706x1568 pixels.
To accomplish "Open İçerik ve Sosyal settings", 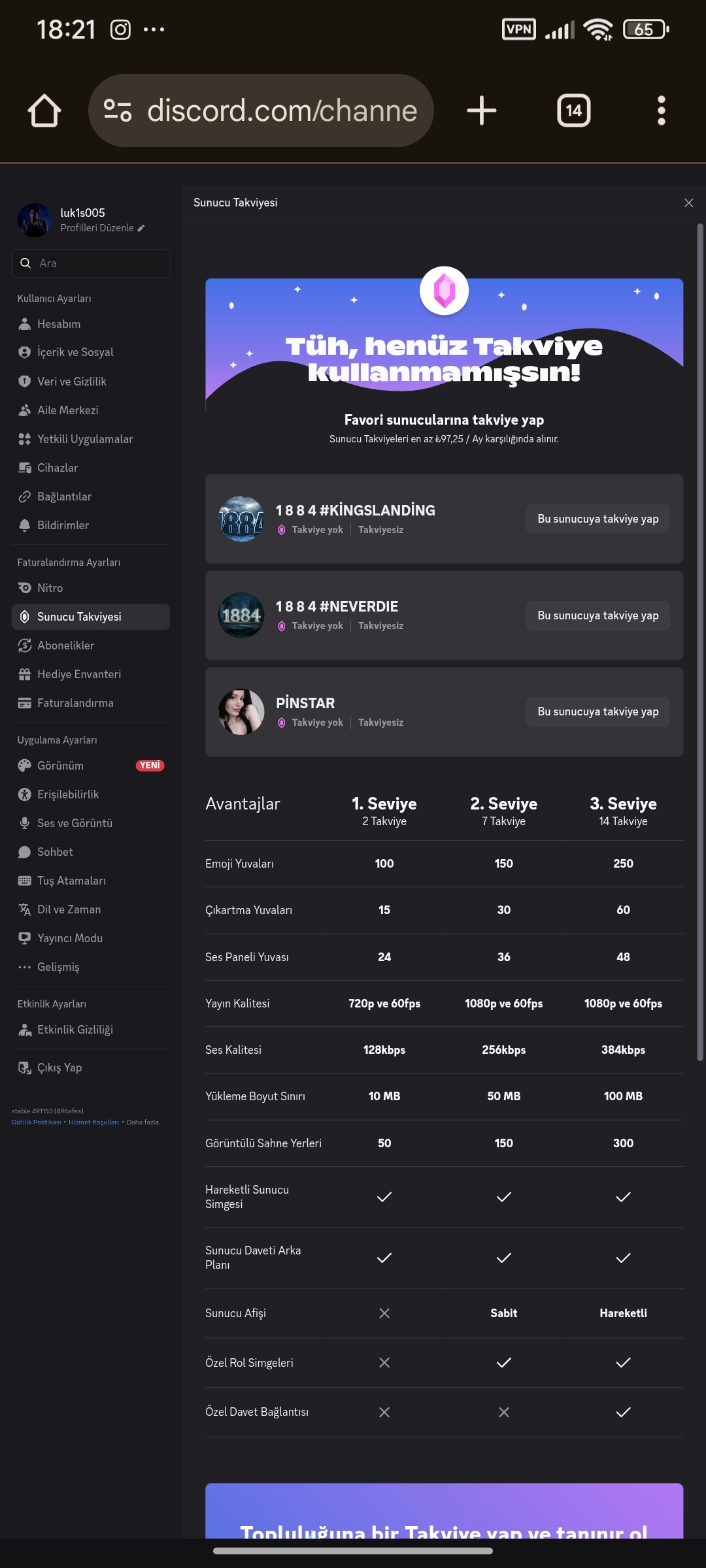I will (x=91, y=352).
